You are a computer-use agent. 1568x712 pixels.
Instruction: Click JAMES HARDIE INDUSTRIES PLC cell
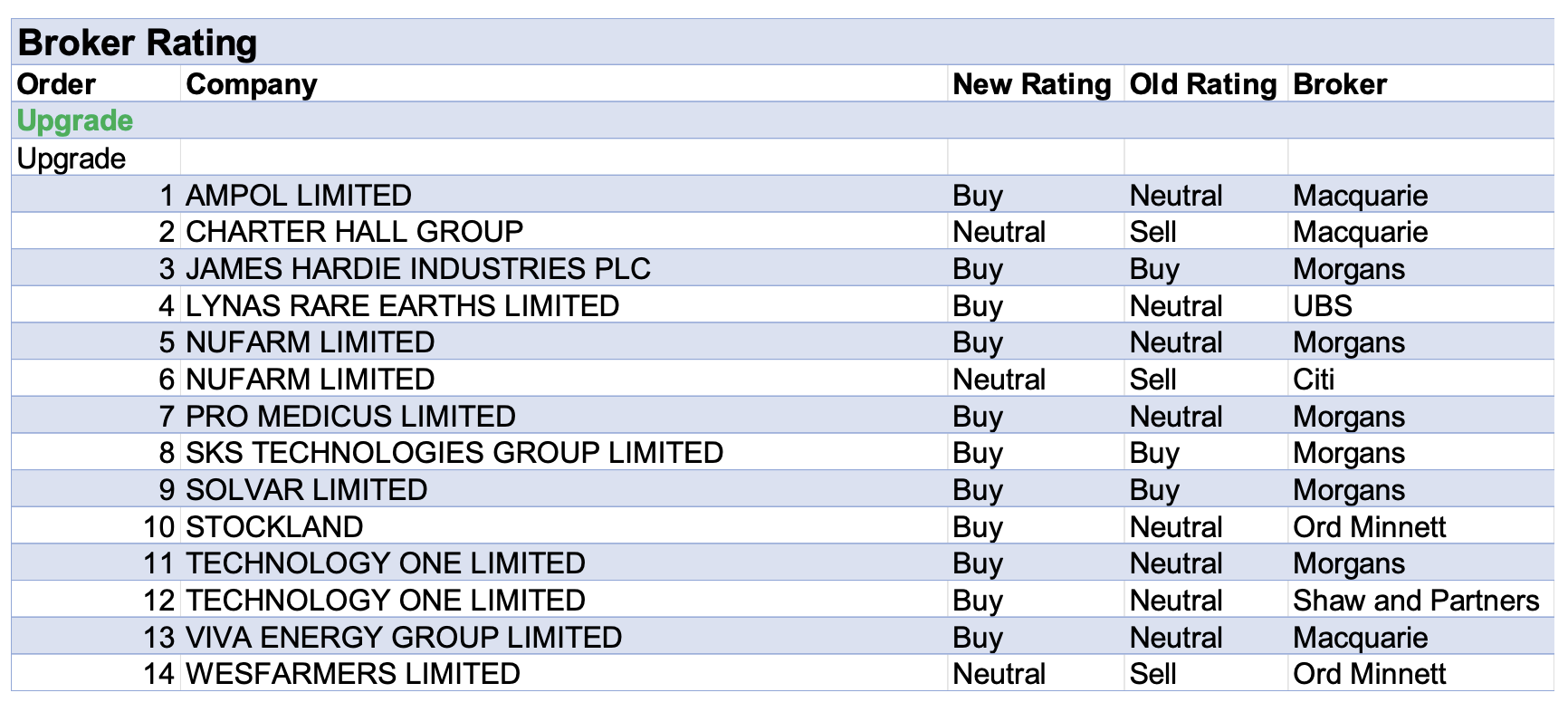point(417,269)
